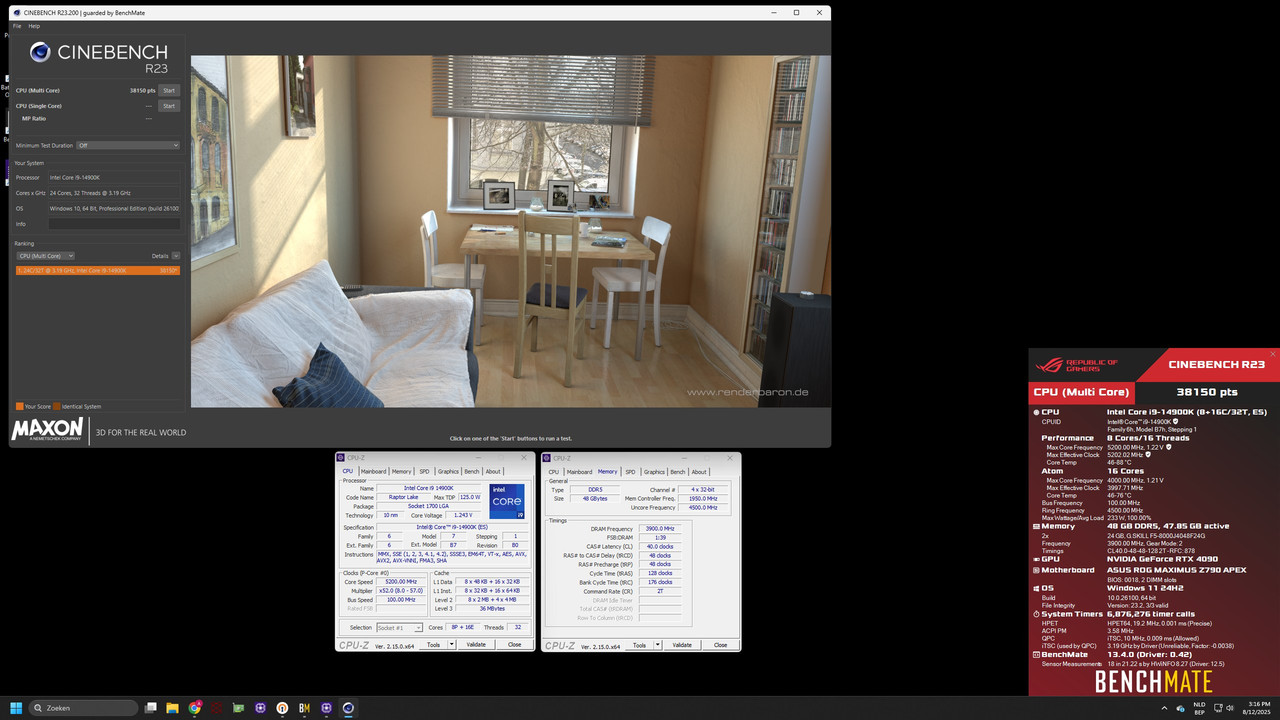Click the Core Speed 5200.00 MHz value

click(x=400, y=581)
